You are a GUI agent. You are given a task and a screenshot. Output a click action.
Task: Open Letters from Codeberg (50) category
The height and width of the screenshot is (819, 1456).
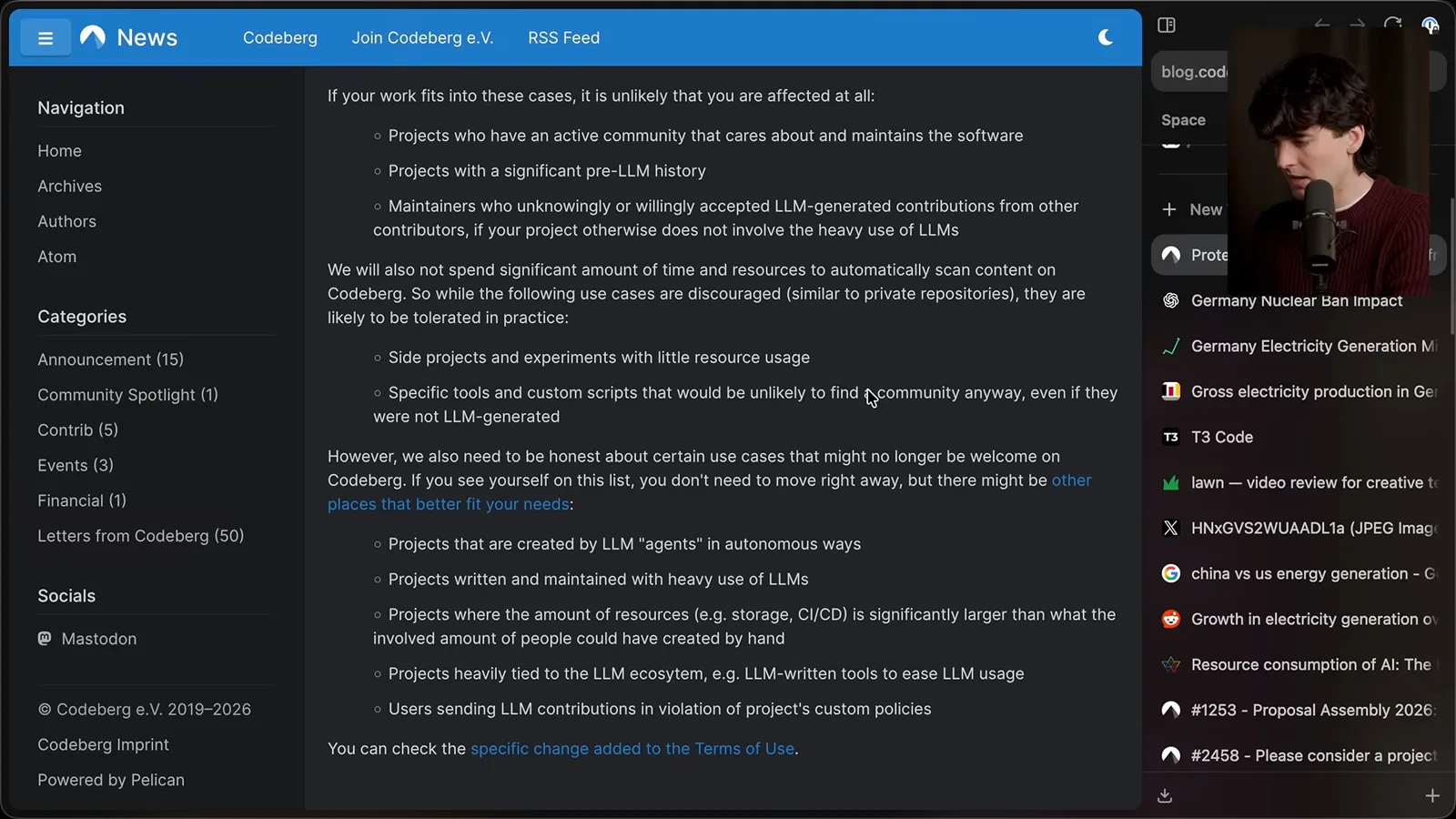click(x=140, y=536)
